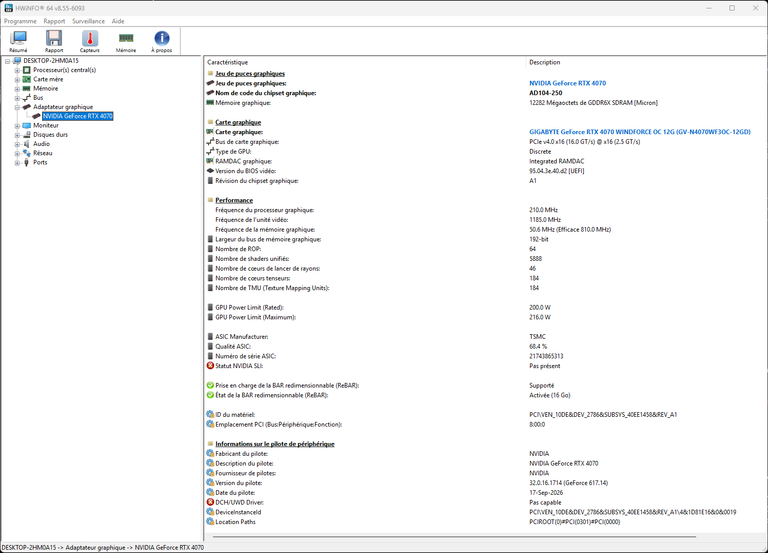Click the Mémoire toolbar icon
Image resolution: width=768 pixels, height=553 pixels.
coord(126,38)
